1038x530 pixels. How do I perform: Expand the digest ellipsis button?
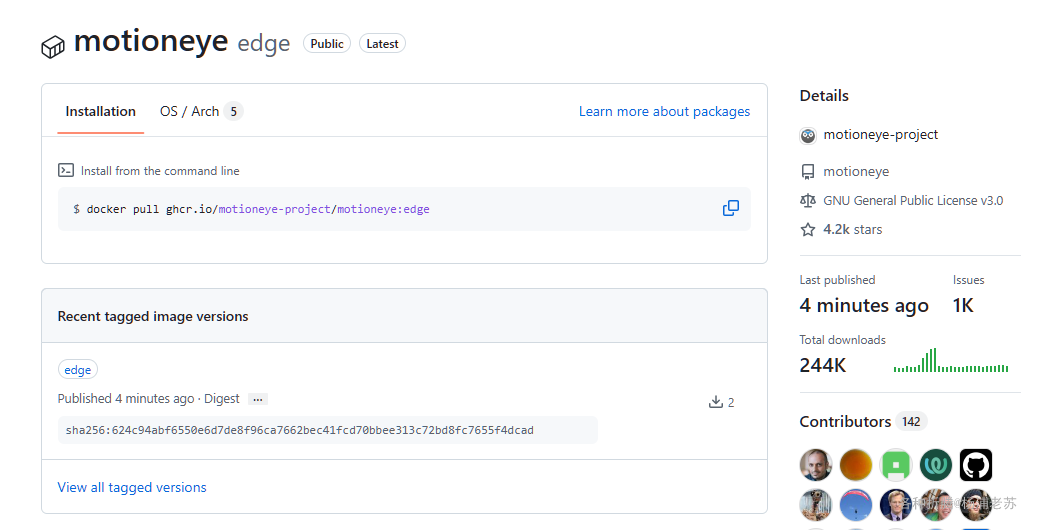point(258,399)
